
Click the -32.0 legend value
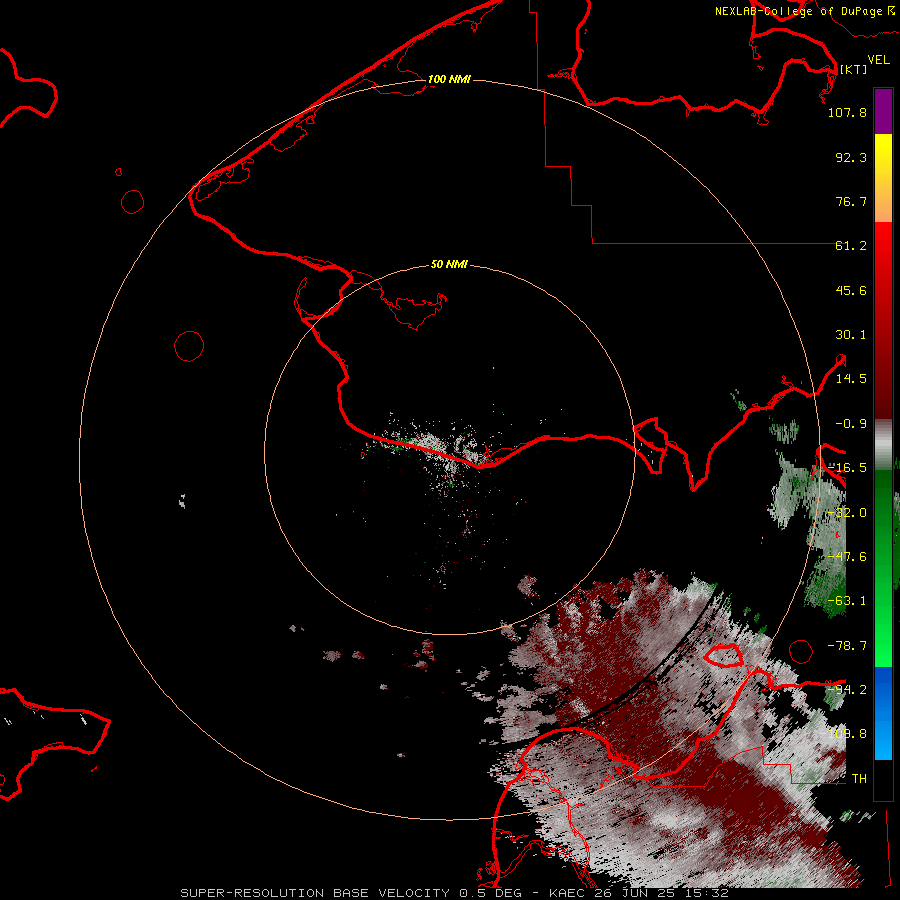[847, 513]
